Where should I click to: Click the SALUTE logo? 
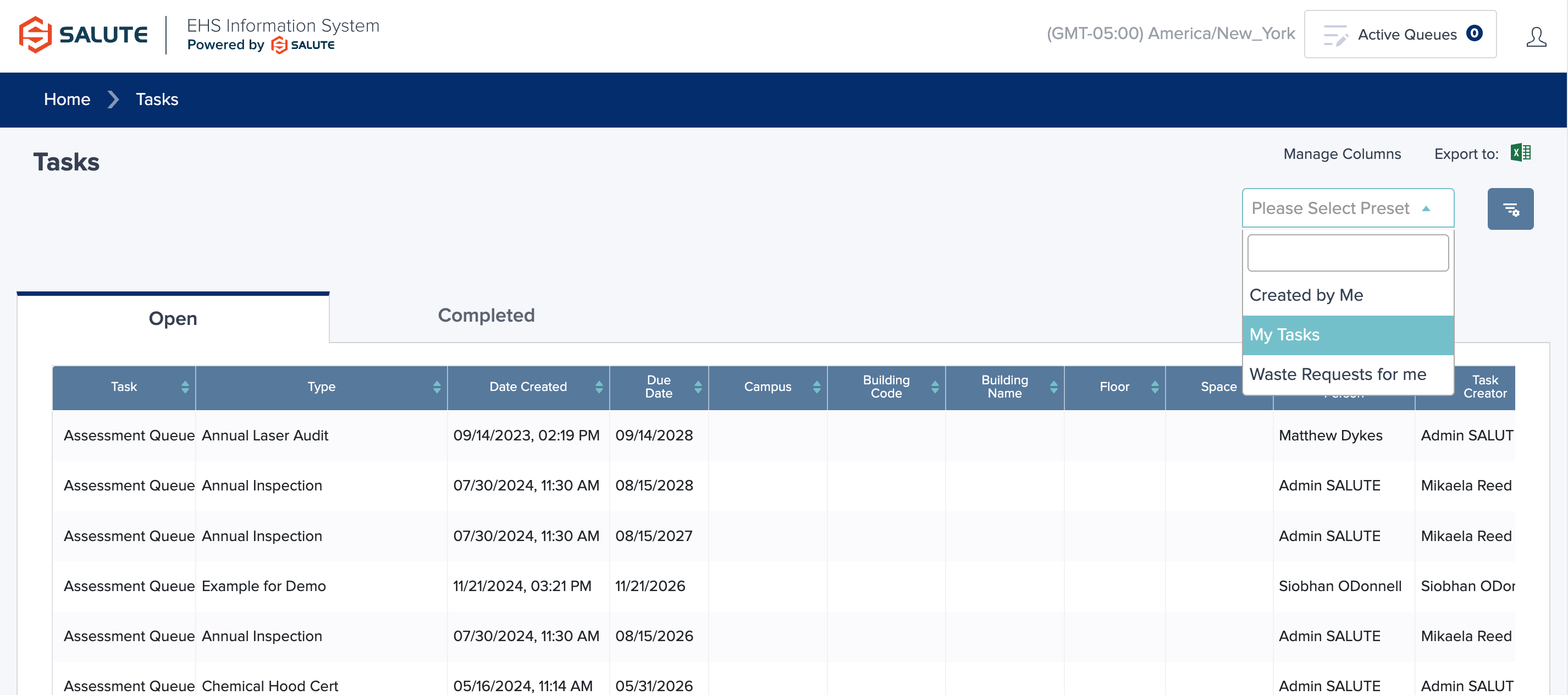[84, 35]
